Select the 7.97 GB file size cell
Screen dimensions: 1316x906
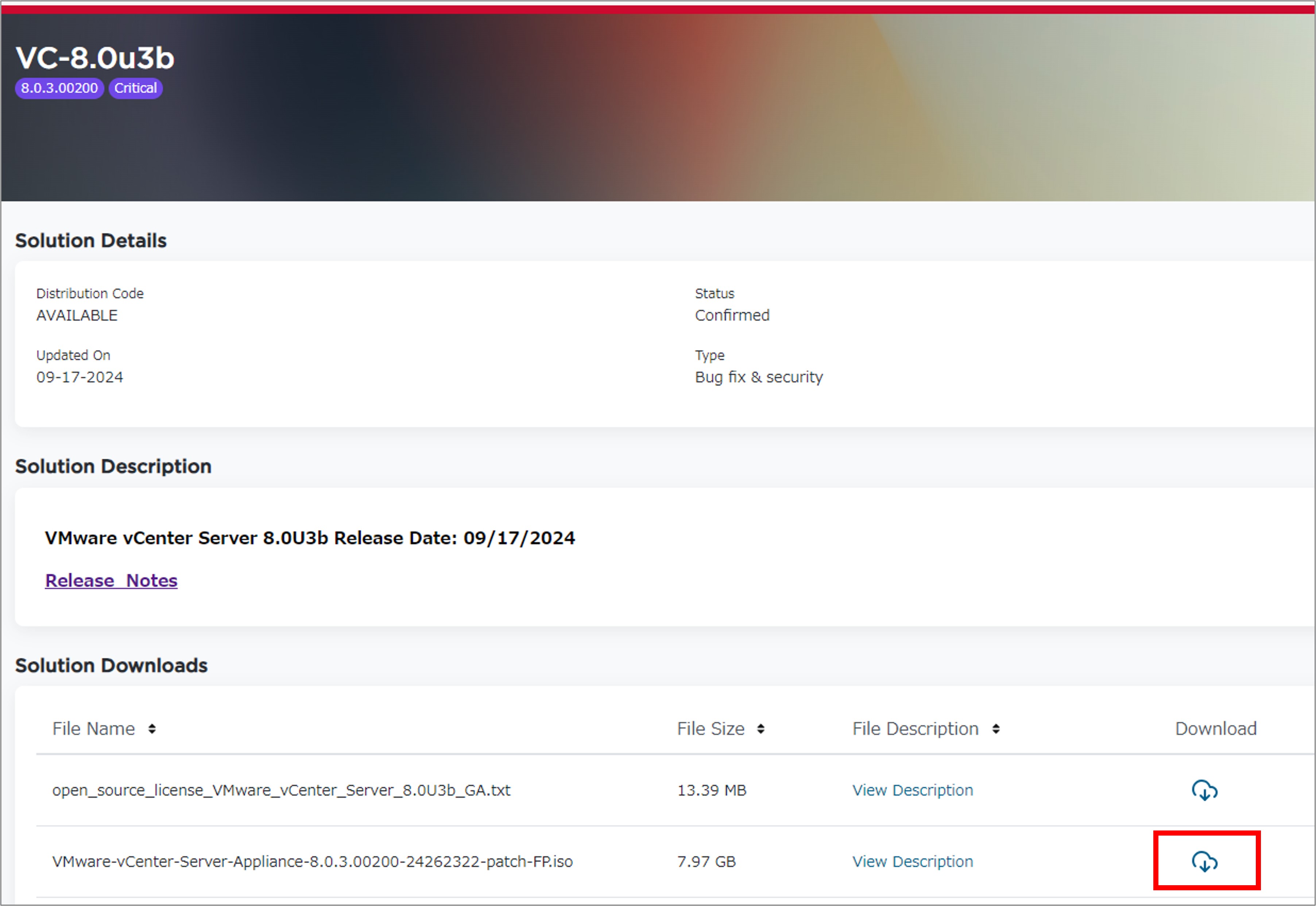point(707,862)
